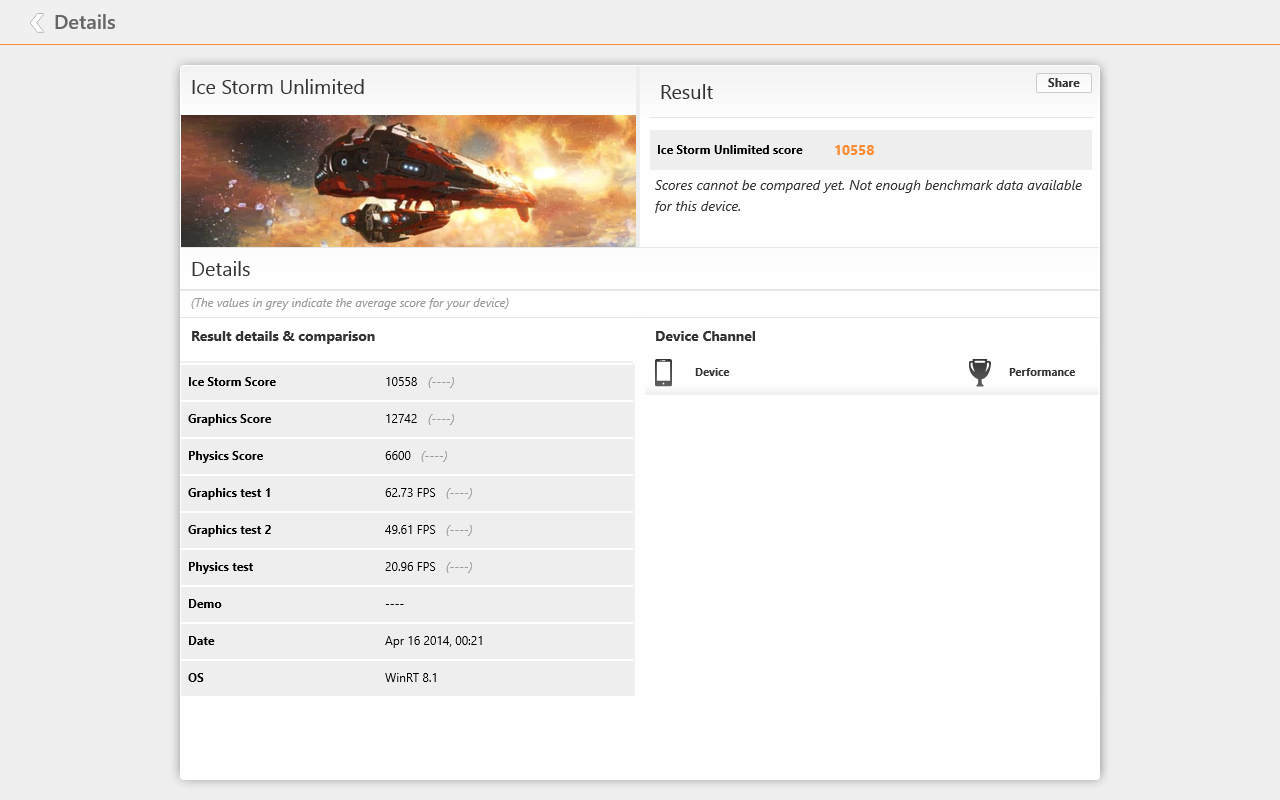
Task: Select the Graphics test 2 row label
Action: point(230,530)
